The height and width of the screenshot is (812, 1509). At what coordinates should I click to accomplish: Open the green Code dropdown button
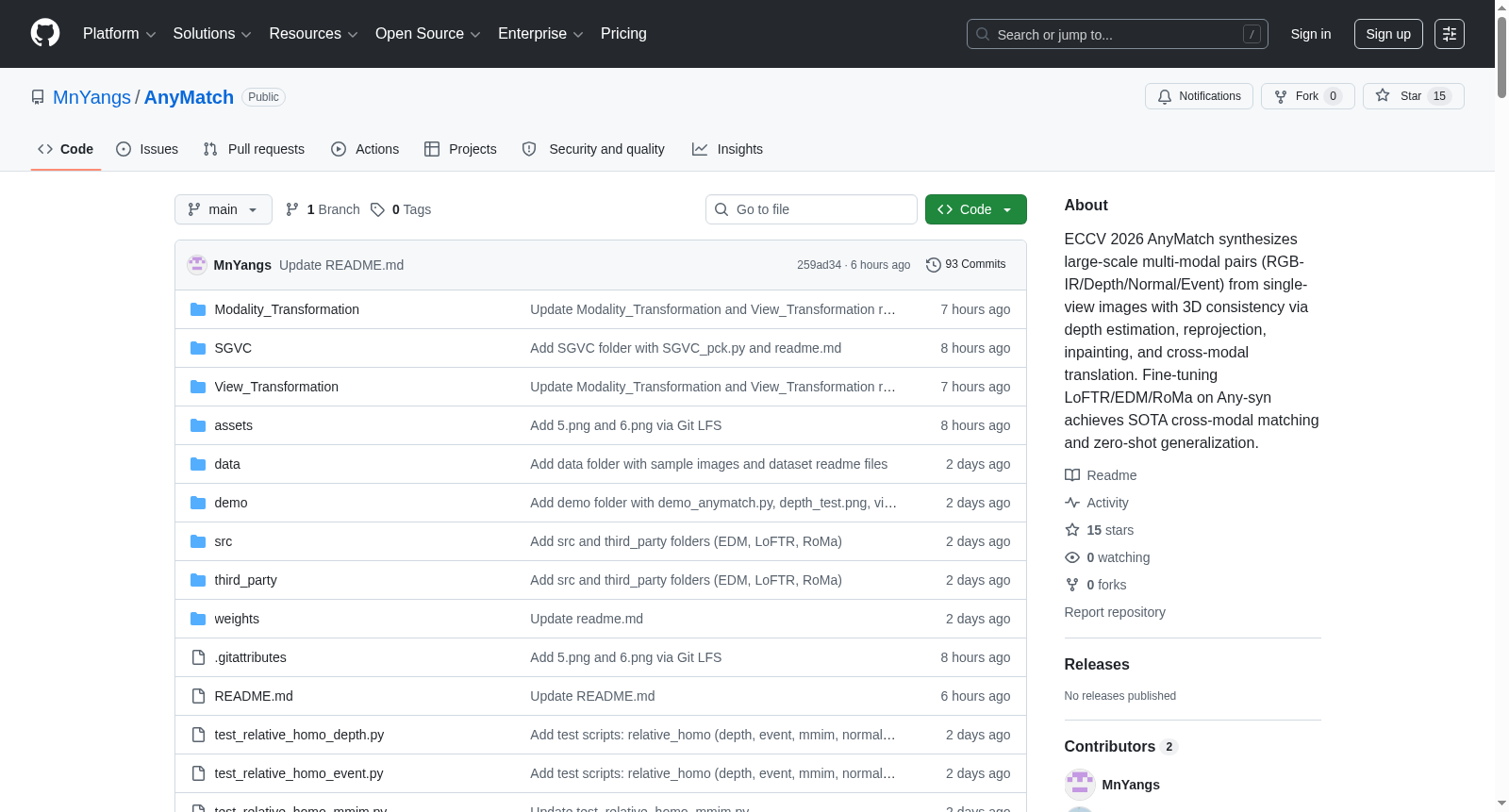point(976,209)
